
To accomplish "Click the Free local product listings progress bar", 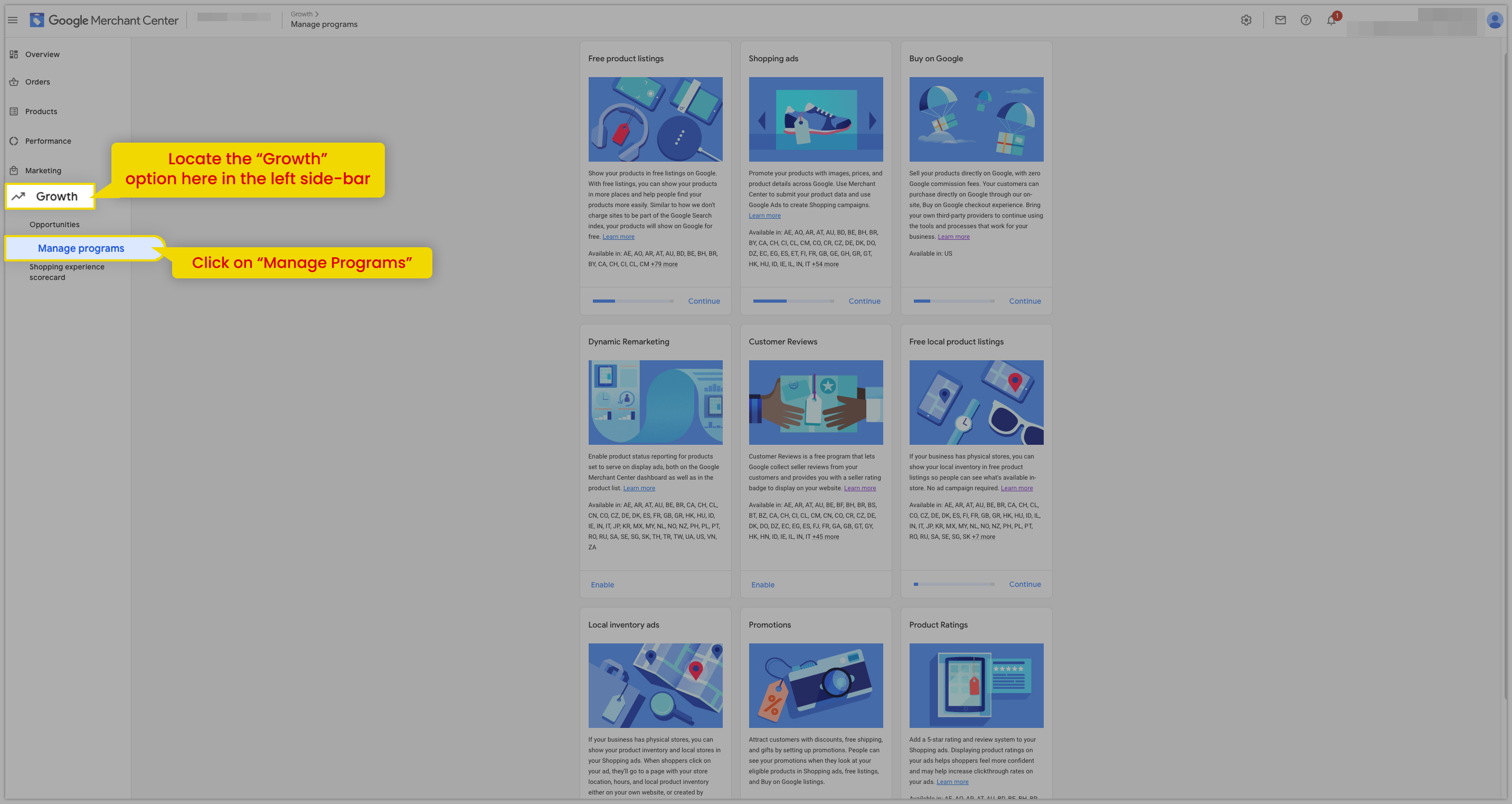I will 954,584.
